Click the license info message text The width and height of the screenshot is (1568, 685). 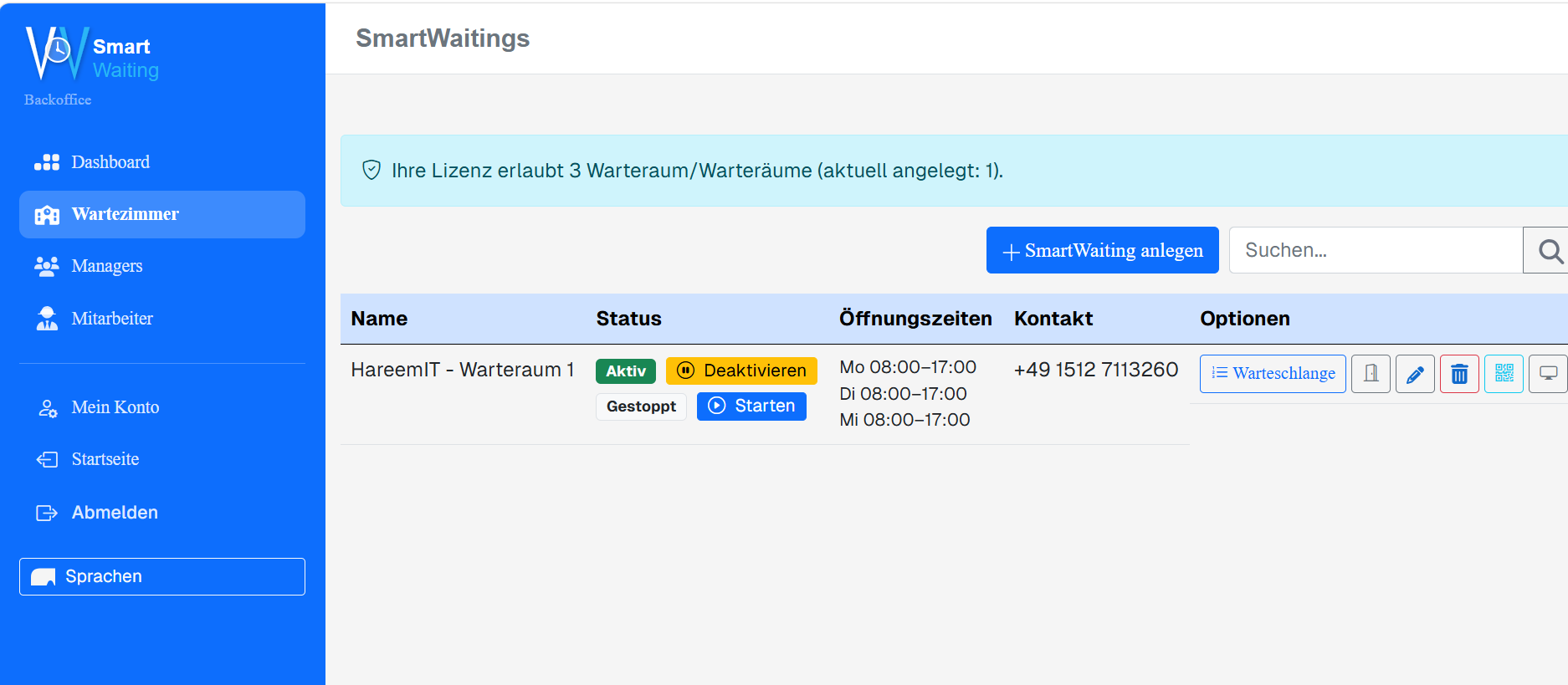(x=697, y=171)
